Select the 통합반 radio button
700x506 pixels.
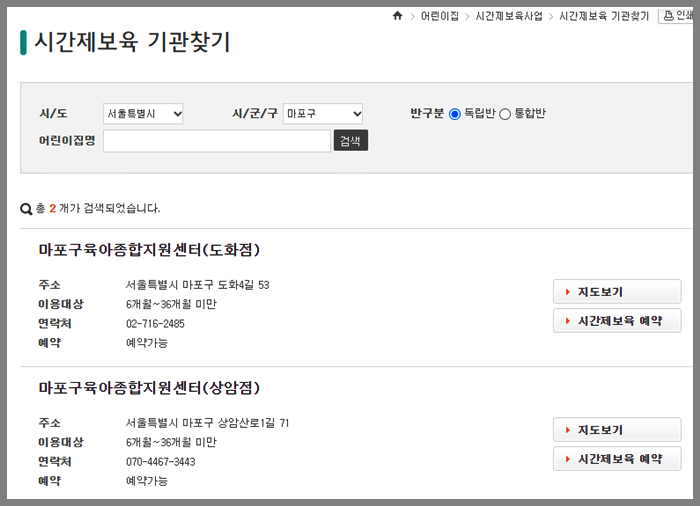[x=505, y=114]
